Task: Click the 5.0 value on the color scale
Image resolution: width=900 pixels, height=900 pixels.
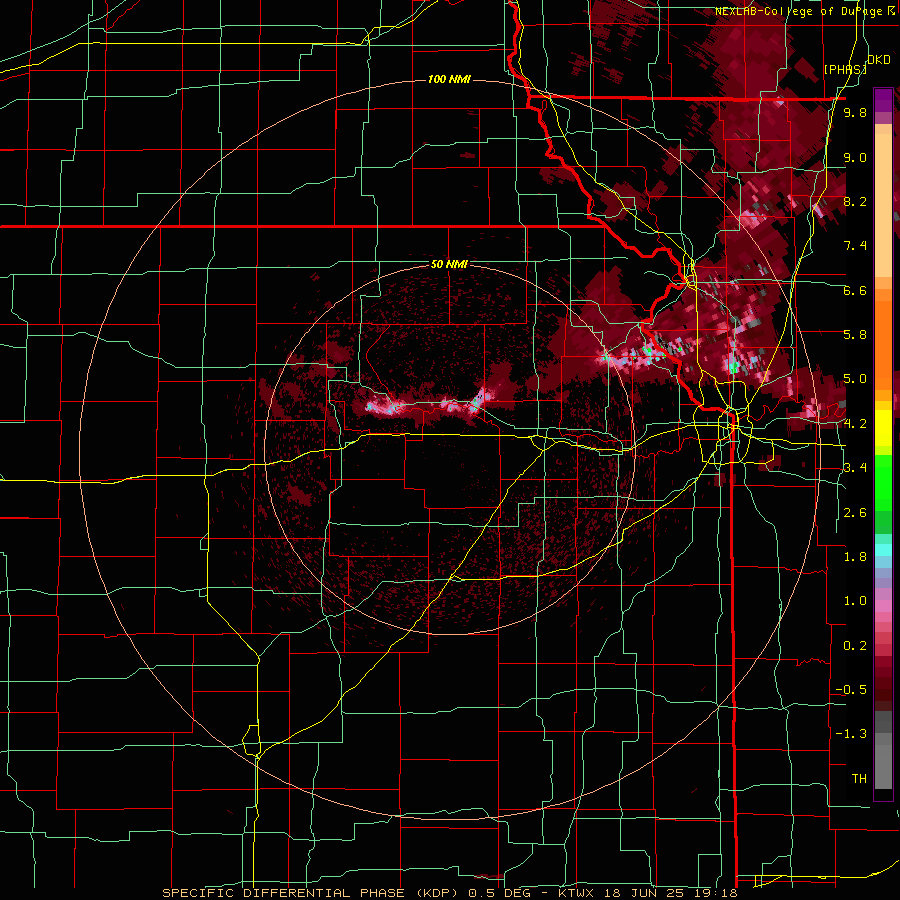Action: tap(855, 379)
